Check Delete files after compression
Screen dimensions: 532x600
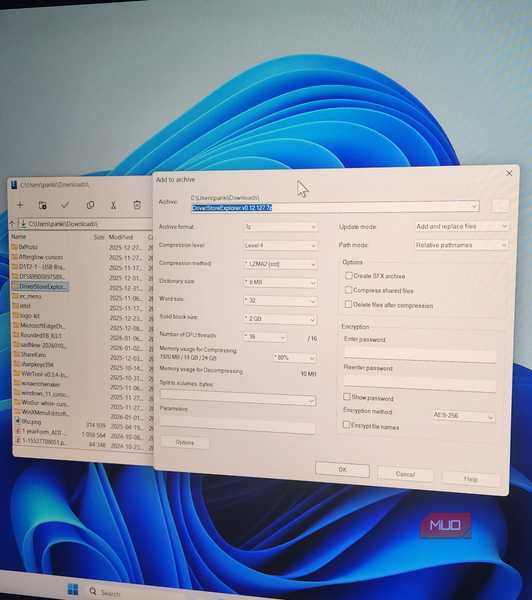coord(348,304)
